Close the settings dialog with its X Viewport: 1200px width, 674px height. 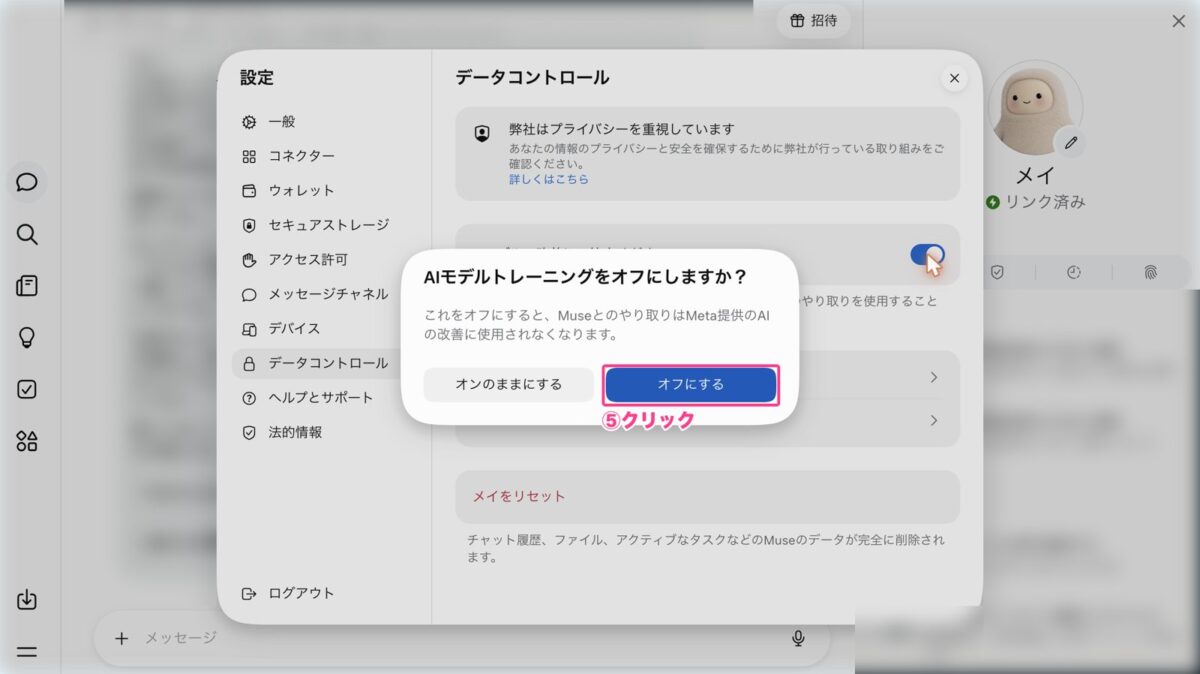(954, 78)
